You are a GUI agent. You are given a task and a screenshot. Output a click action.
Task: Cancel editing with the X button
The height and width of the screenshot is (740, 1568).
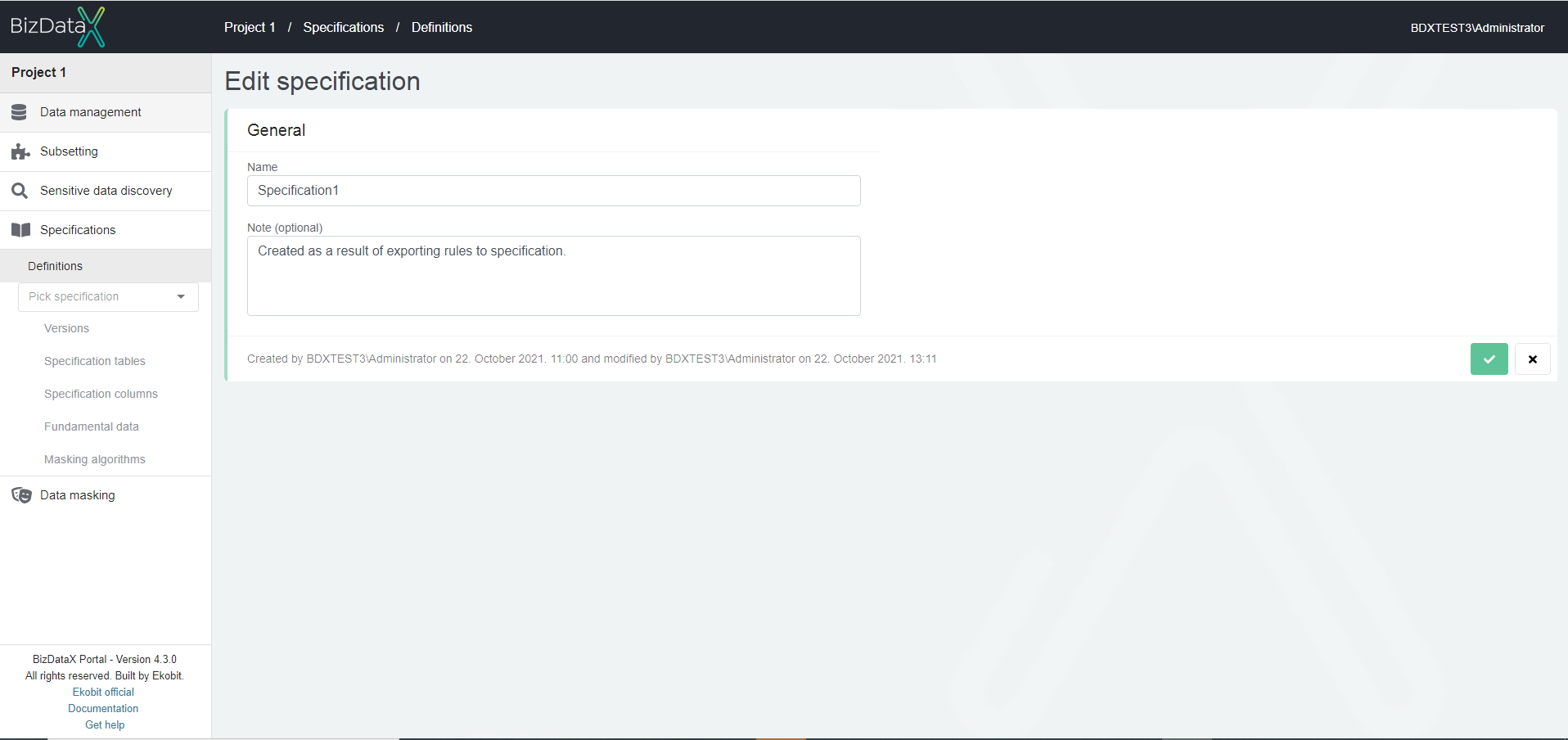coord(1532,359)
